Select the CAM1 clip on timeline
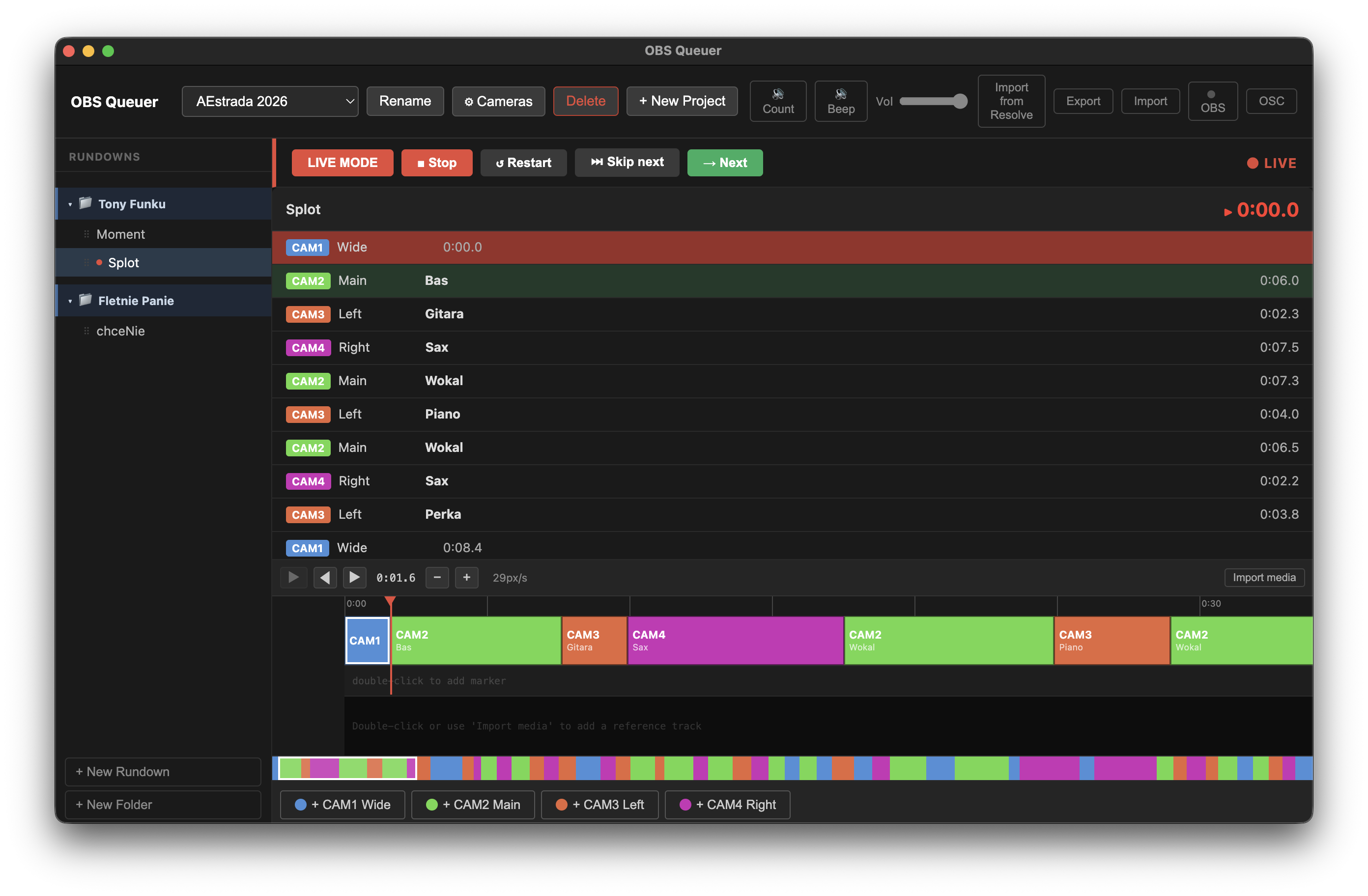Screen dimensions: 1368x896 pyautogui.click(x=367, y=640)
